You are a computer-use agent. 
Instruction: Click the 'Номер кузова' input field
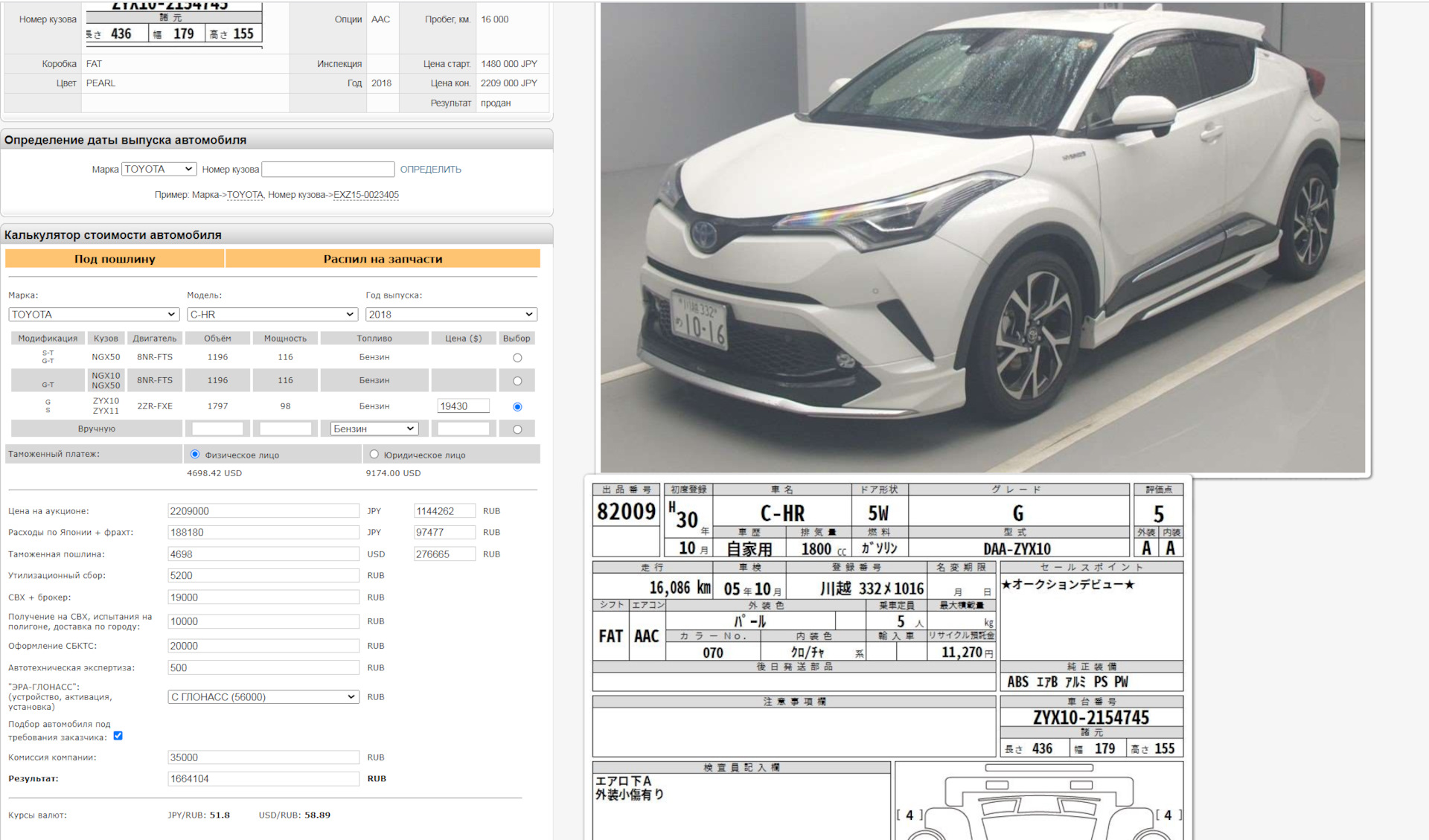click(x=328, y=170)
